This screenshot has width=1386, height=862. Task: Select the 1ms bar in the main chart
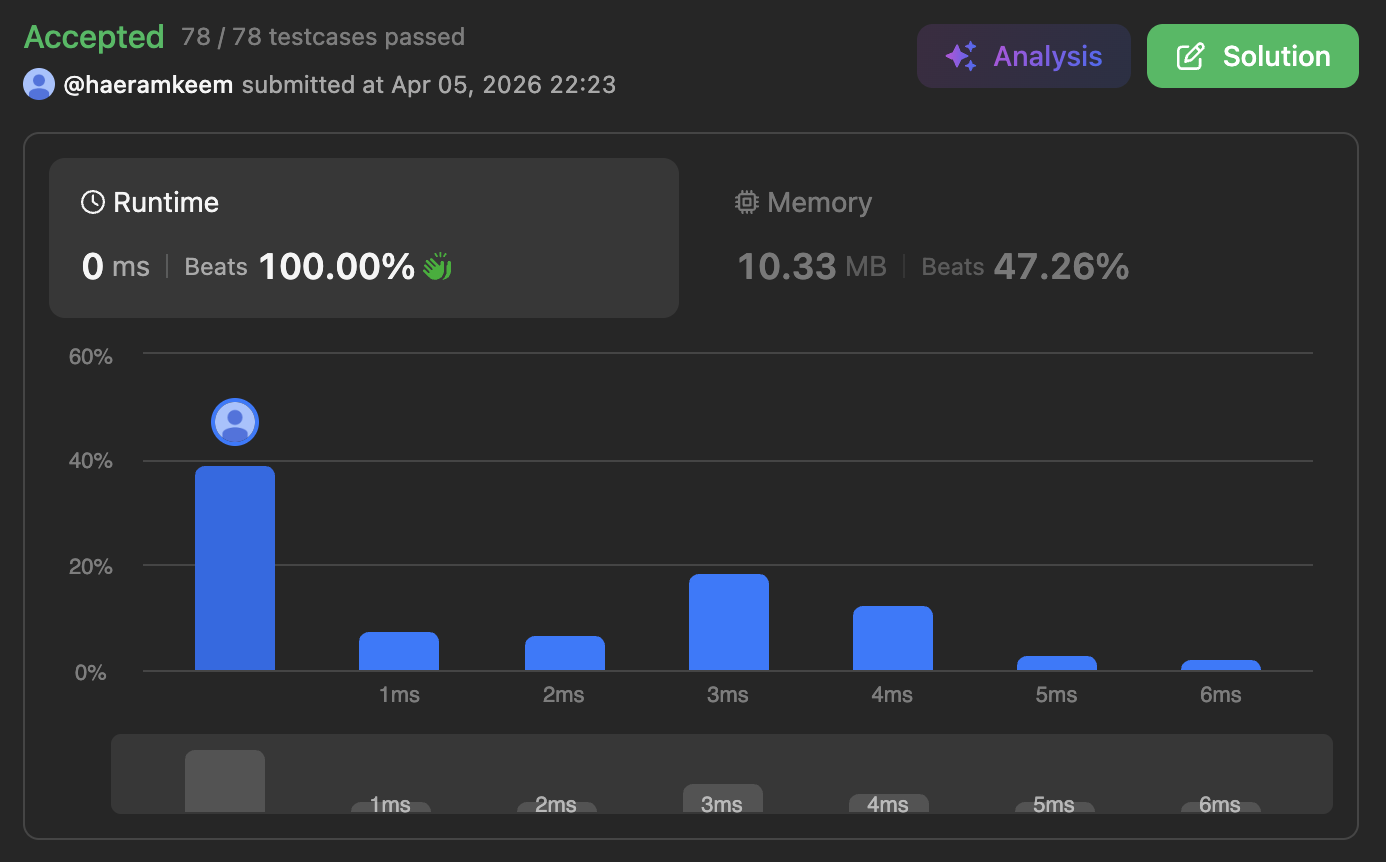(x=399, y=651)
